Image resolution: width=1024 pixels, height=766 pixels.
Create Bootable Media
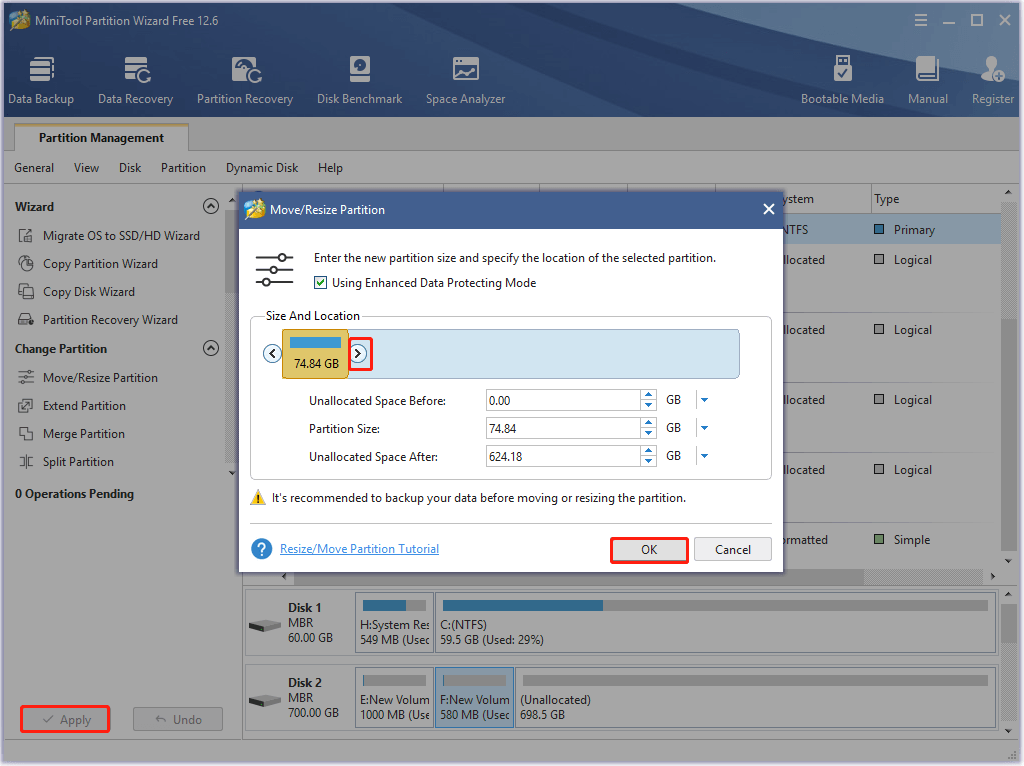click(x=842, y=80)
